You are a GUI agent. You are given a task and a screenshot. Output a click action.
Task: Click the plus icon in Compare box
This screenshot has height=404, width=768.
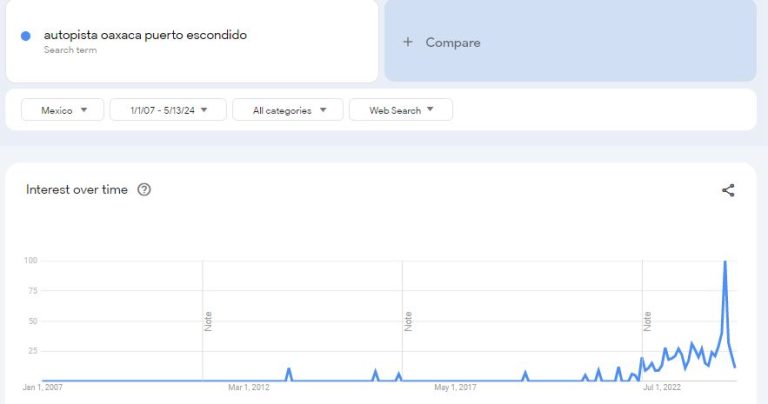(x=408, y=42)
